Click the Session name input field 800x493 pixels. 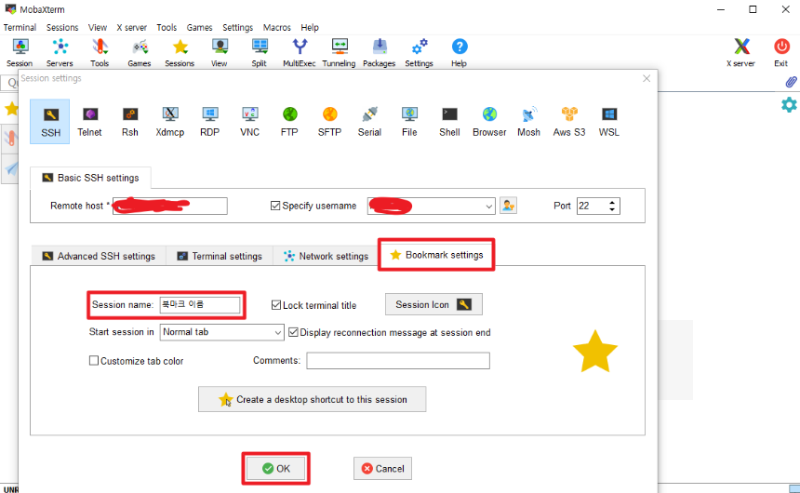click(x=199, y=305)
